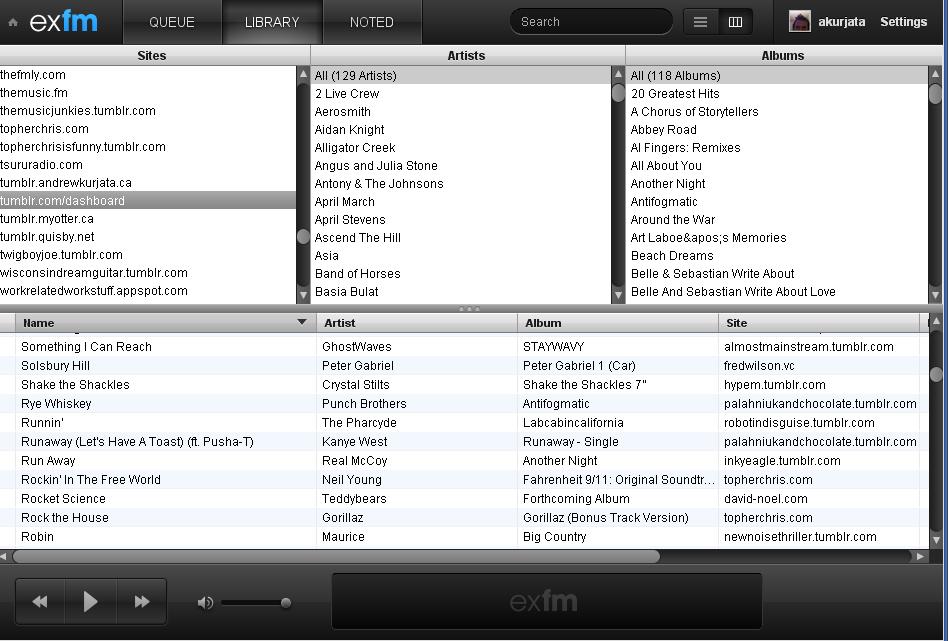Sort tracks by the Site column
Screen dimensions: 948x641
pos(819,323)
